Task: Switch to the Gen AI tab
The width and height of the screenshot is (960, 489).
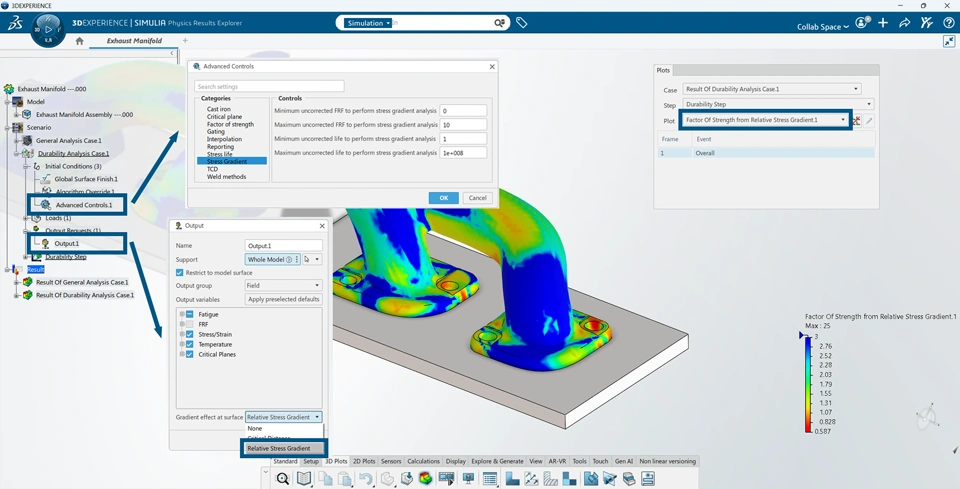Action: click(x=623, y=461)
